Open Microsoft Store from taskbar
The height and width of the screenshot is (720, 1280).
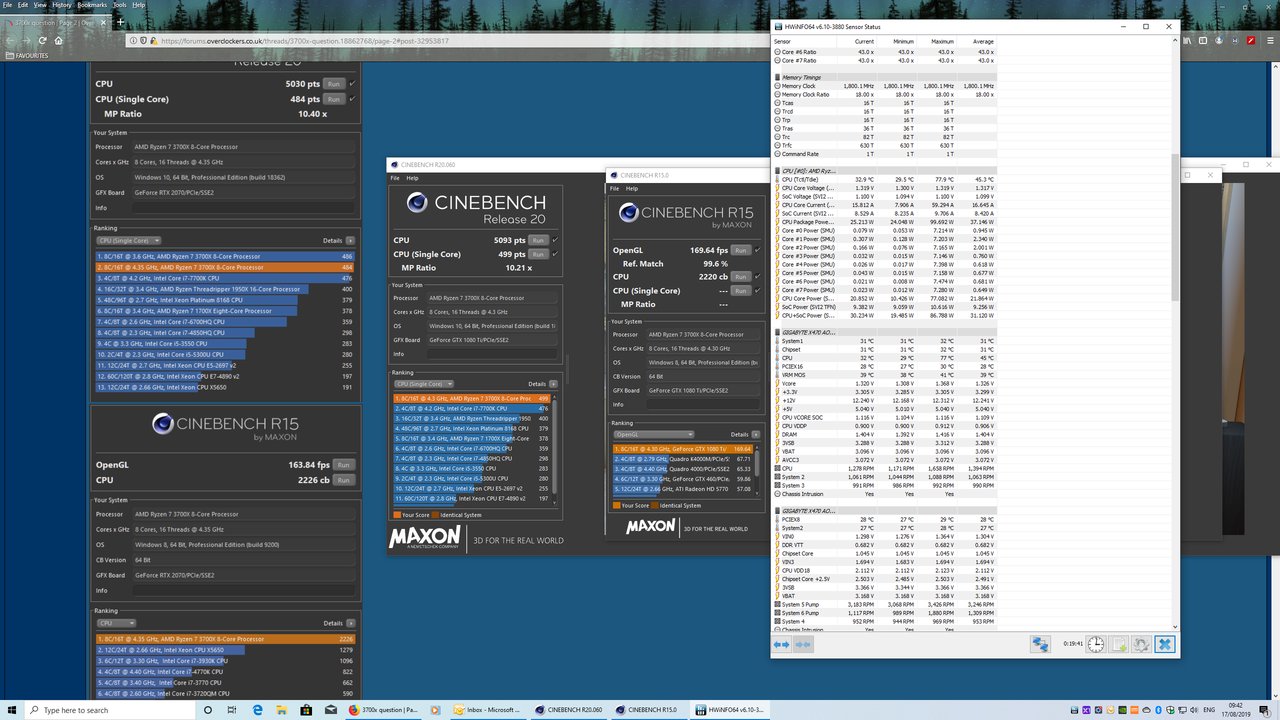point(308,710)
